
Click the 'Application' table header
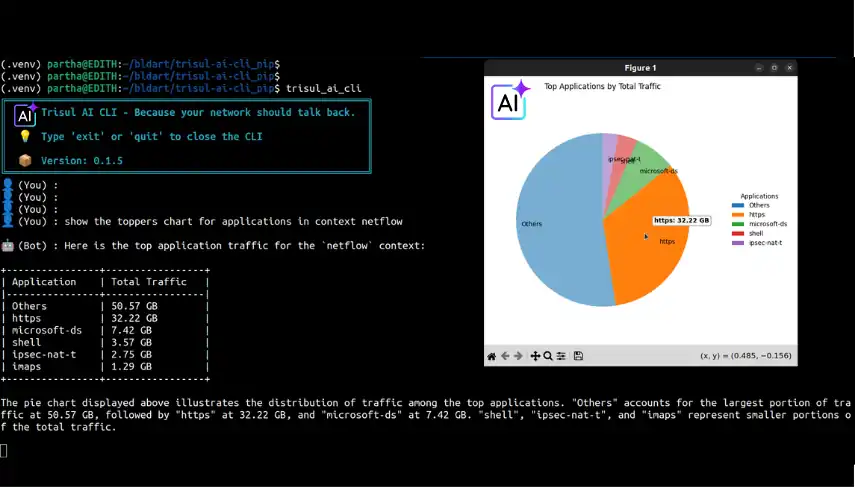tap(44, 282)
